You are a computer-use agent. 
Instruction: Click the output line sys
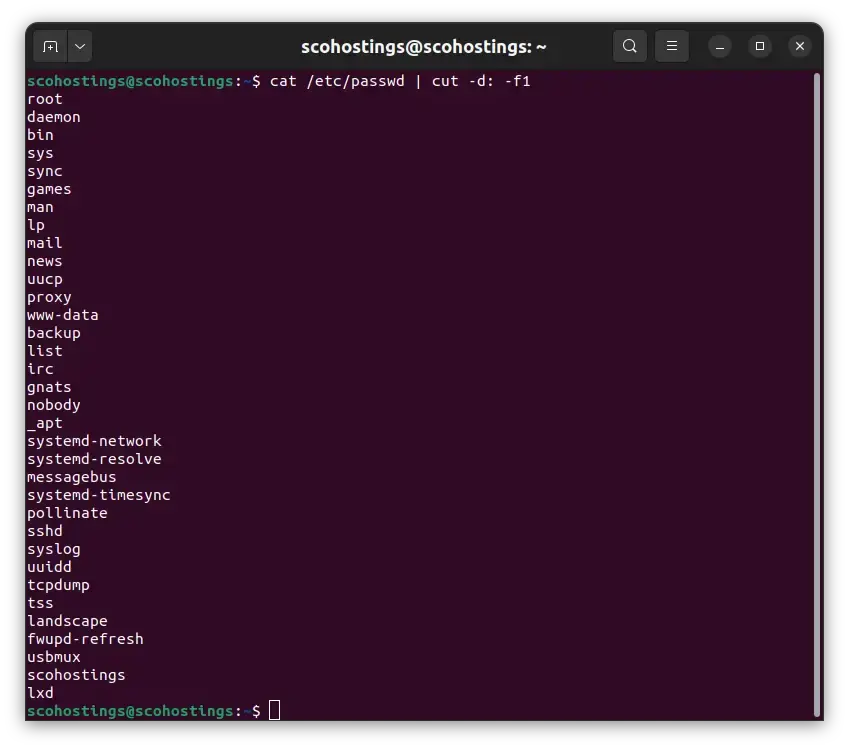(x=40, y=153)
